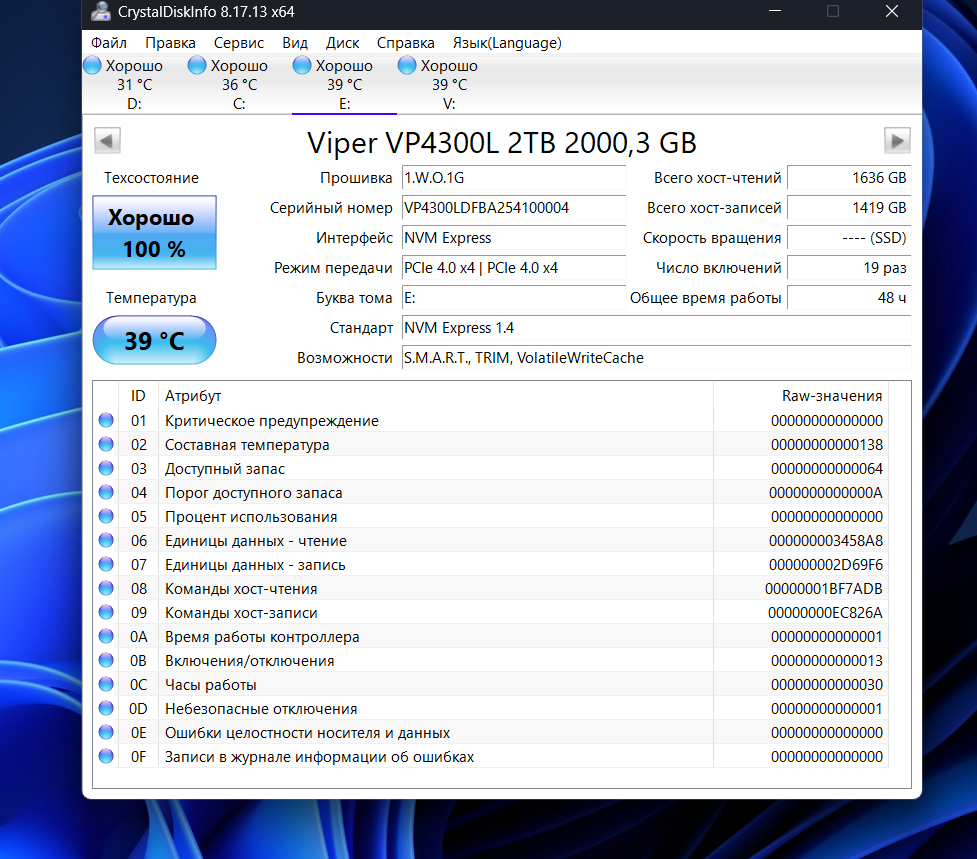Open the Язык(Language) menu

point(506,43)
